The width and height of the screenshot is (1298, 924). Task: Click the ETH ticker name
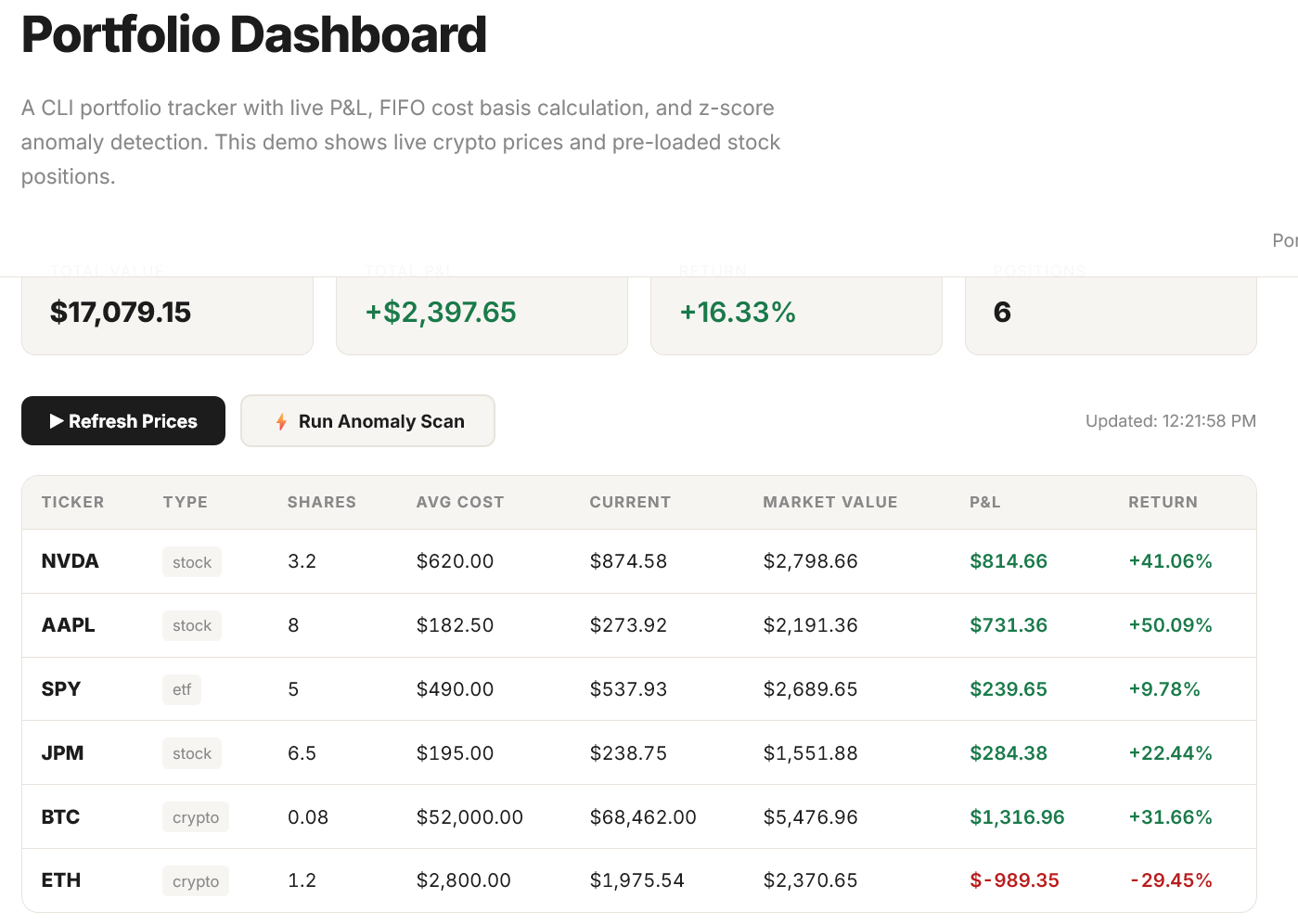coord(61,880)
